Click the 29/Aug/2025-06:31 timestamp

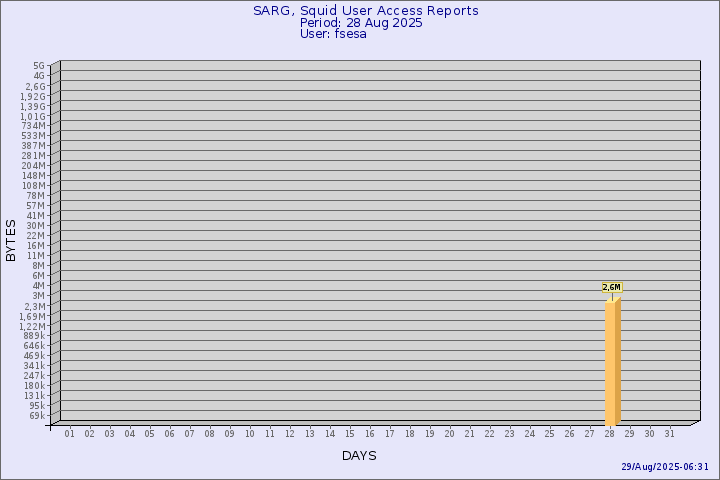click(664, 467)
